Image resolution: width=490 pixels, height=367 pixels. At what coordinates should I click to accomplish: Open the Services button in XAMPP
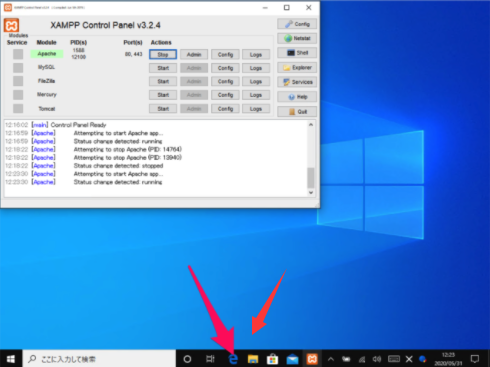[x=297, y=82]
